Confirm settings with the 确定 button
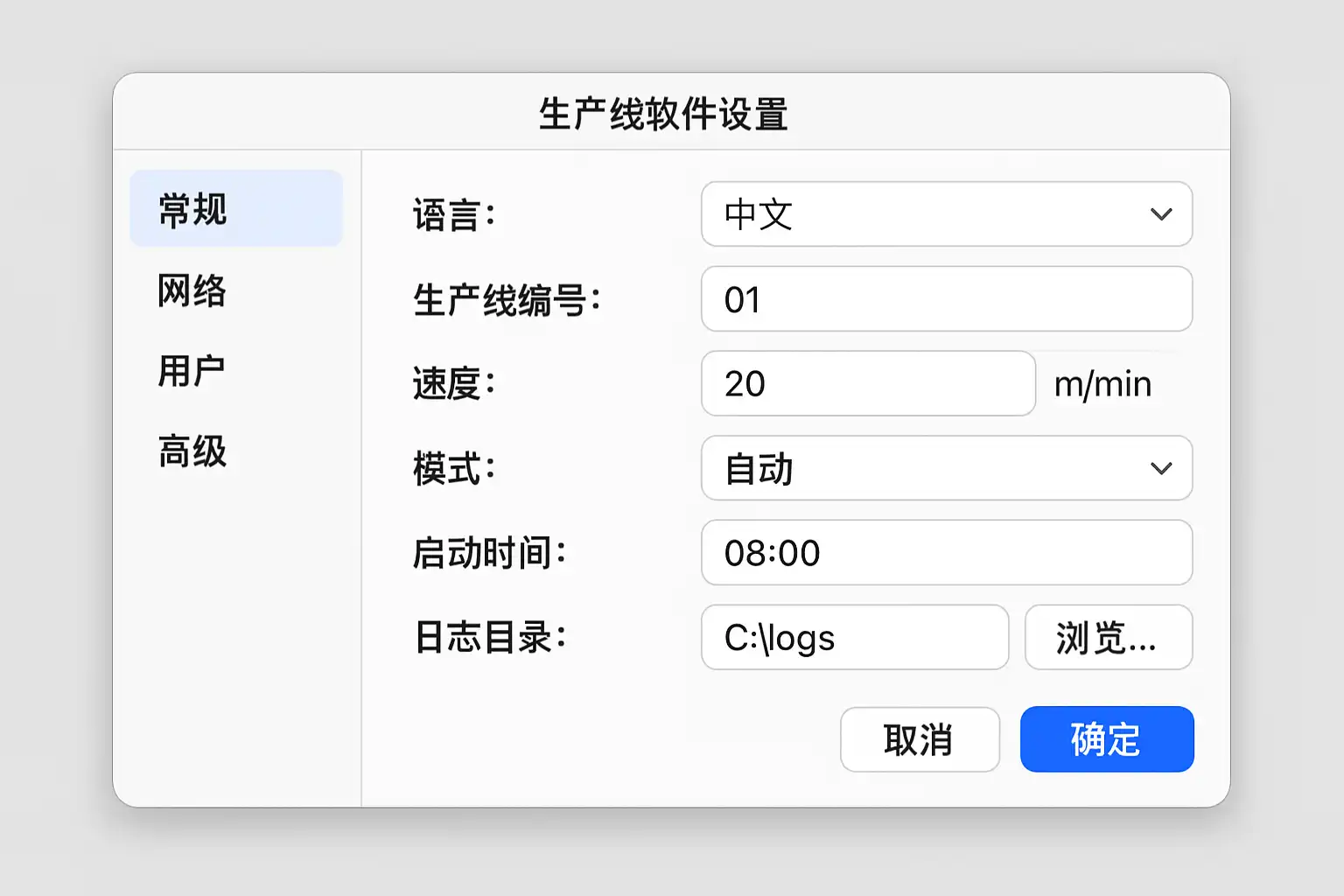This screenshot has height=896, width=1344. (x=1107, y=740)
